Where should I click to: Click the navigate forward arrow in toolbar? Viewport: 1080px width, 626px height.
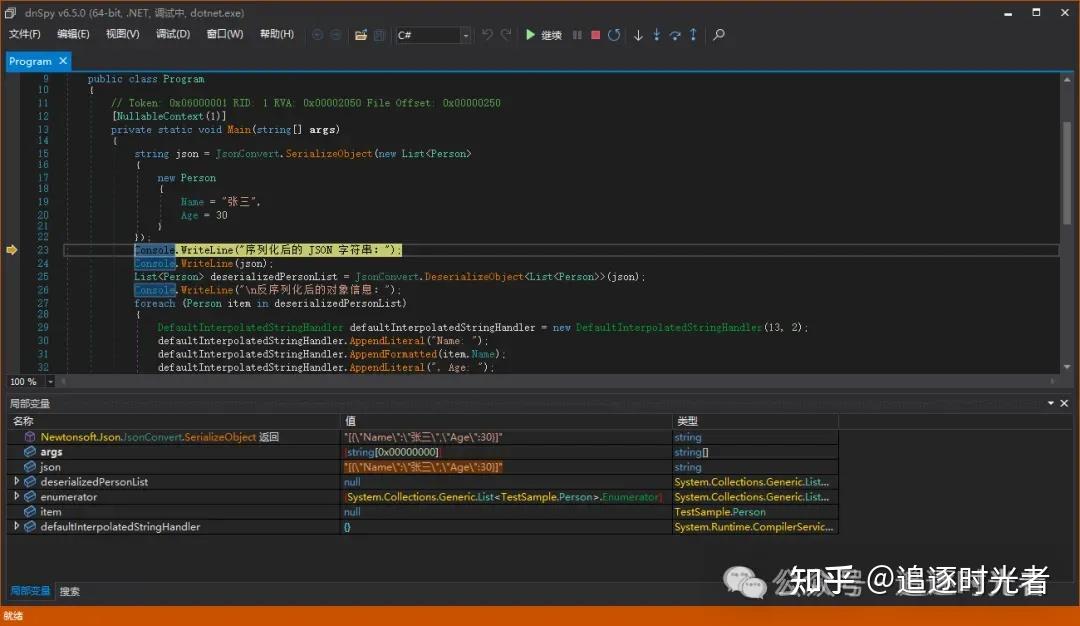tap(335, 34)
